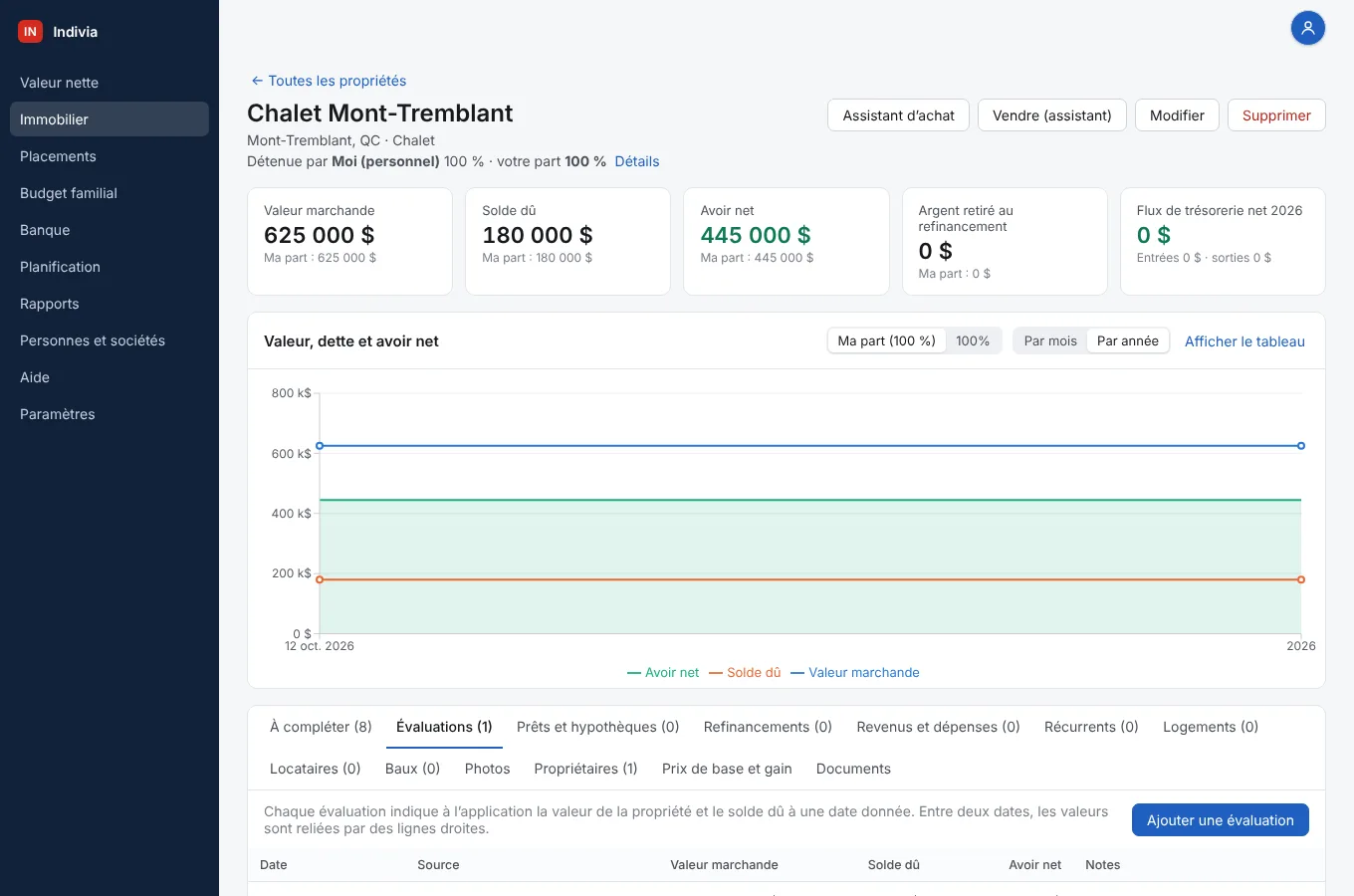Viewport: 1354px width, 896px height.
Task: Click Afficher le tableau link
Action: [1244, 341]
